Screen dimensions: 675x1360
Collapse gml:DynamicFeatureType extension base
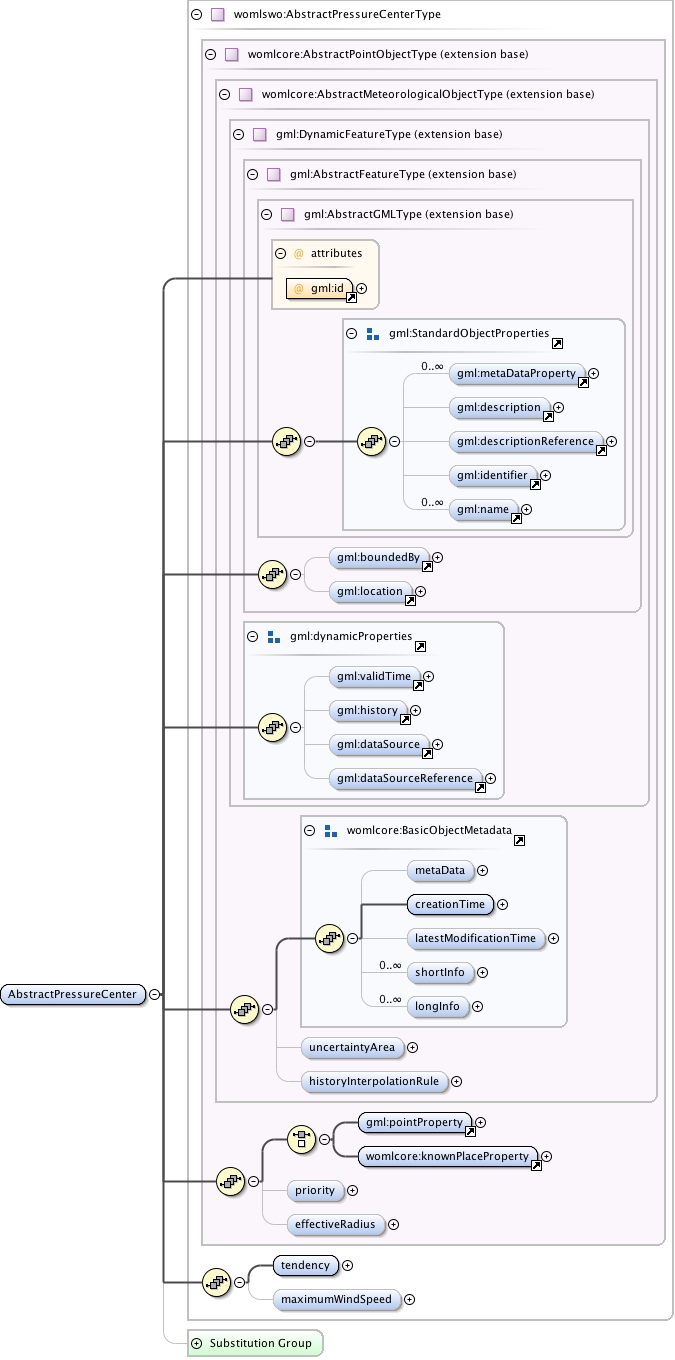pos(238,134)
